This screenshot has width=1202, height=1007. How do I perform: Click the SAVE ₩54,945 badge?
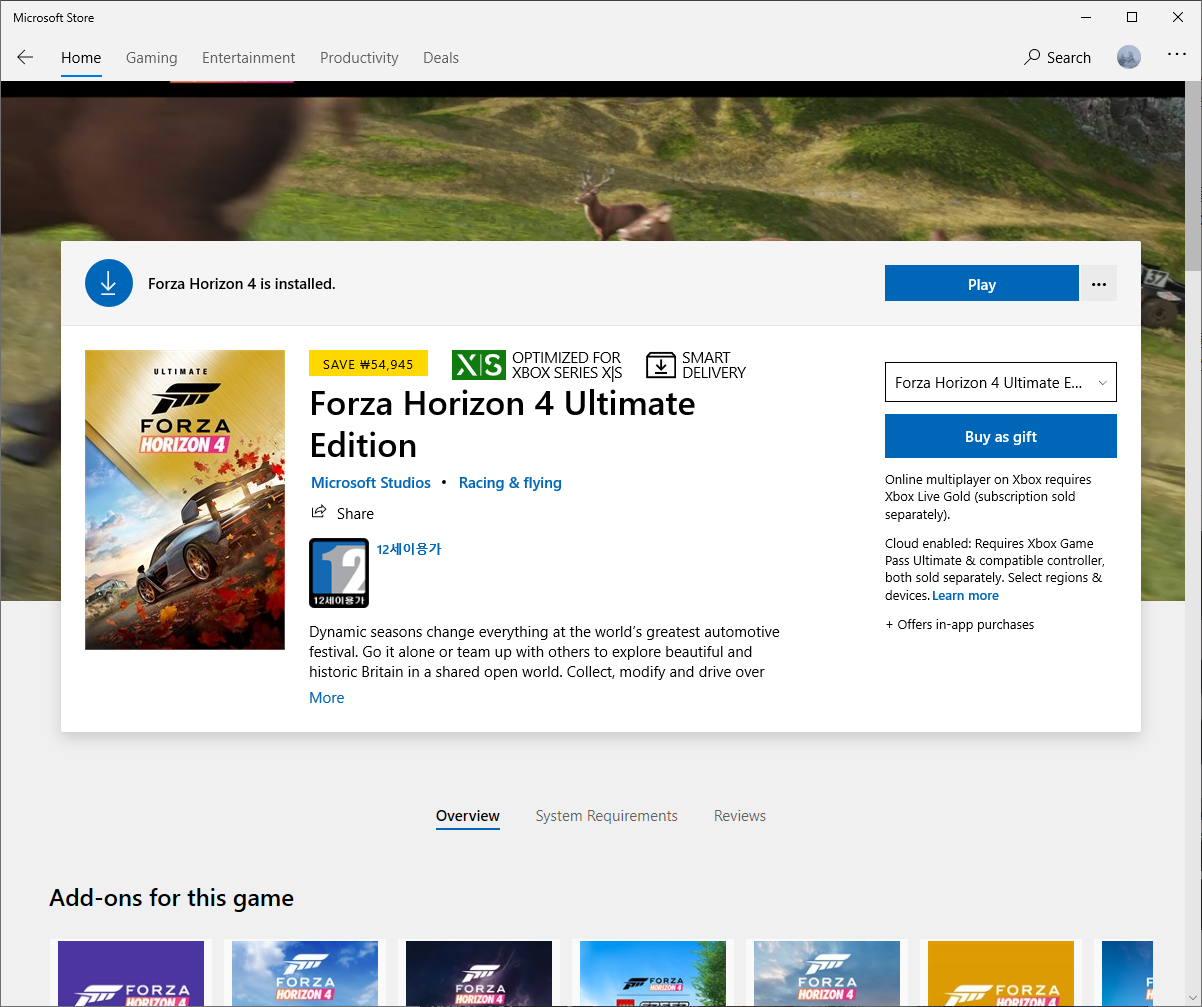tap(368, 364)
